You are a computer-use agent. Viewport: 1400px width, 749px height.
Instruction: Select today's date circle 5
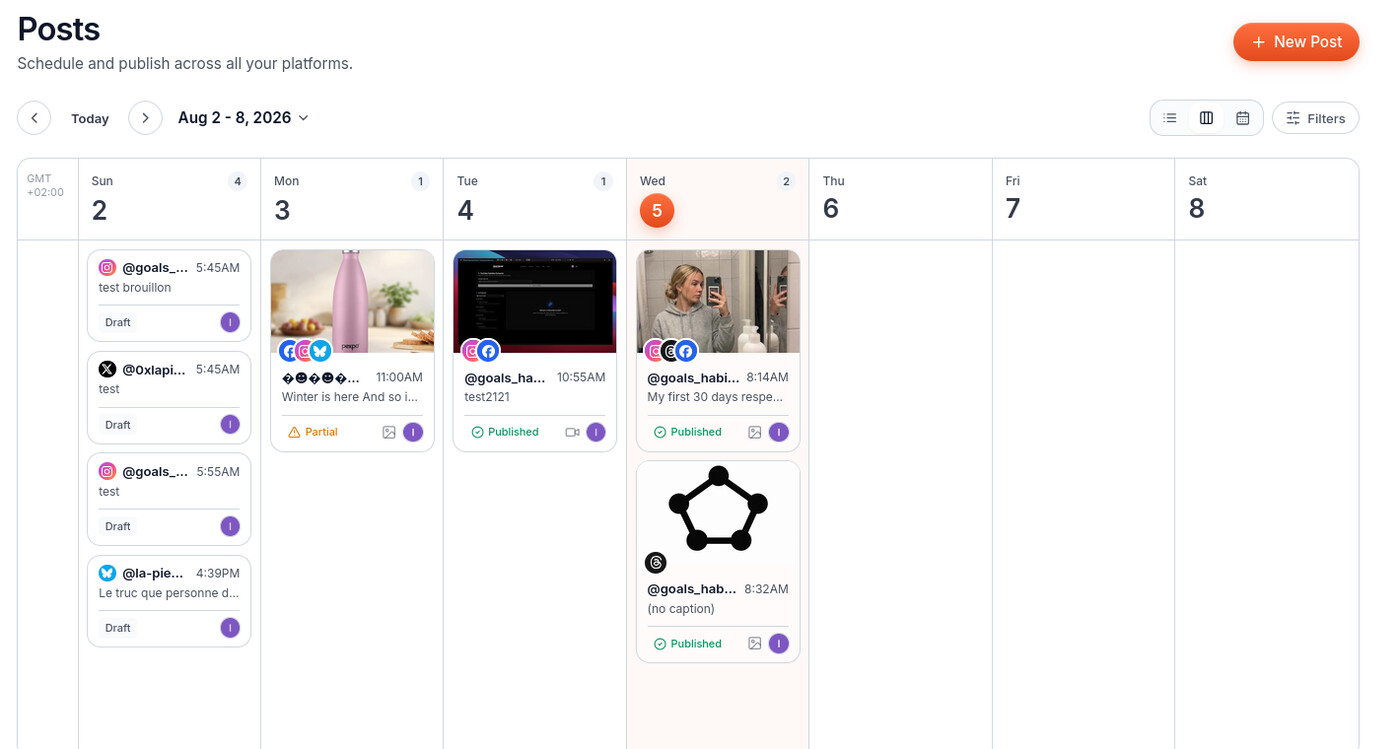pyautogui.click(x=657, y=210)
